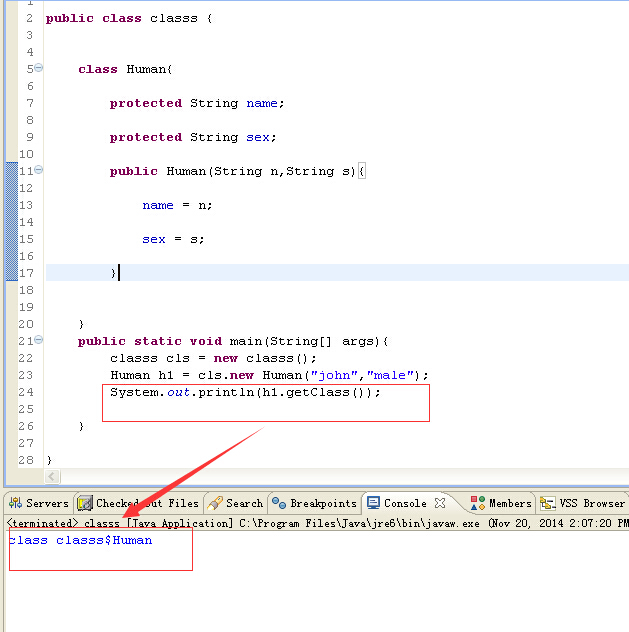This screenshot has height=632, width=629.
Task: Click the Members tab icon
Action: 478,503
